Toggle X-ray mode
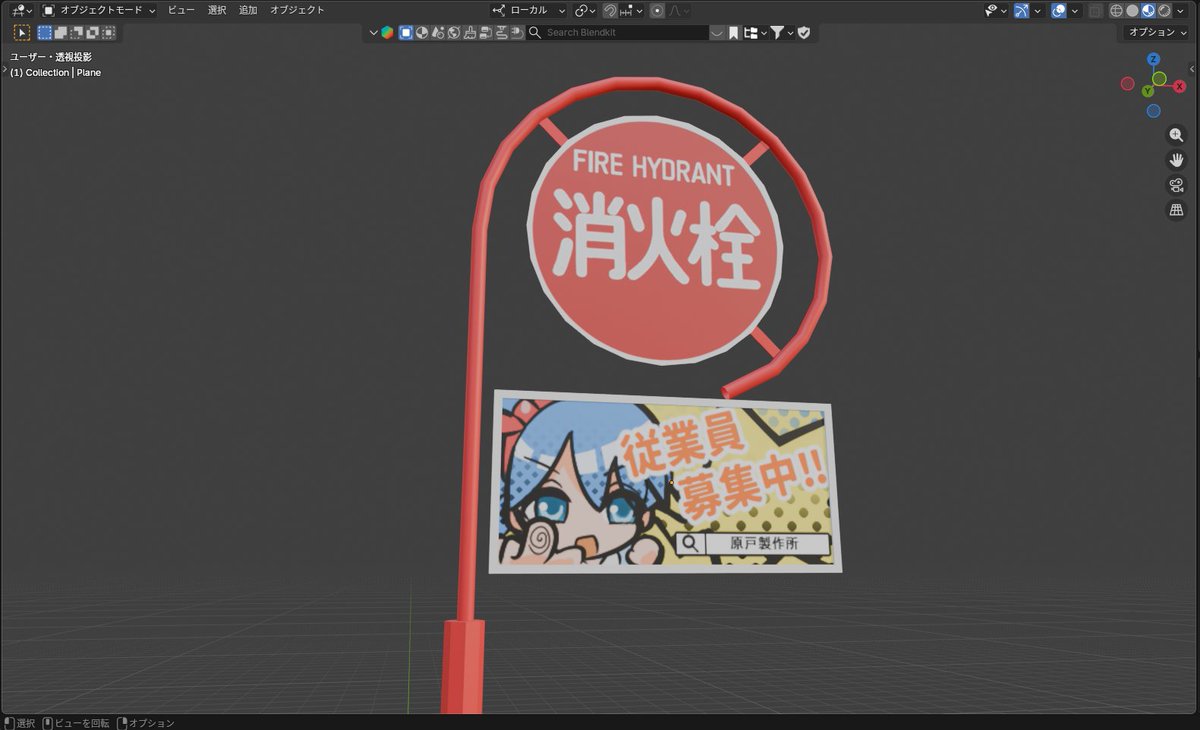Viewport: 1200px width, 730px height. 1096,10
